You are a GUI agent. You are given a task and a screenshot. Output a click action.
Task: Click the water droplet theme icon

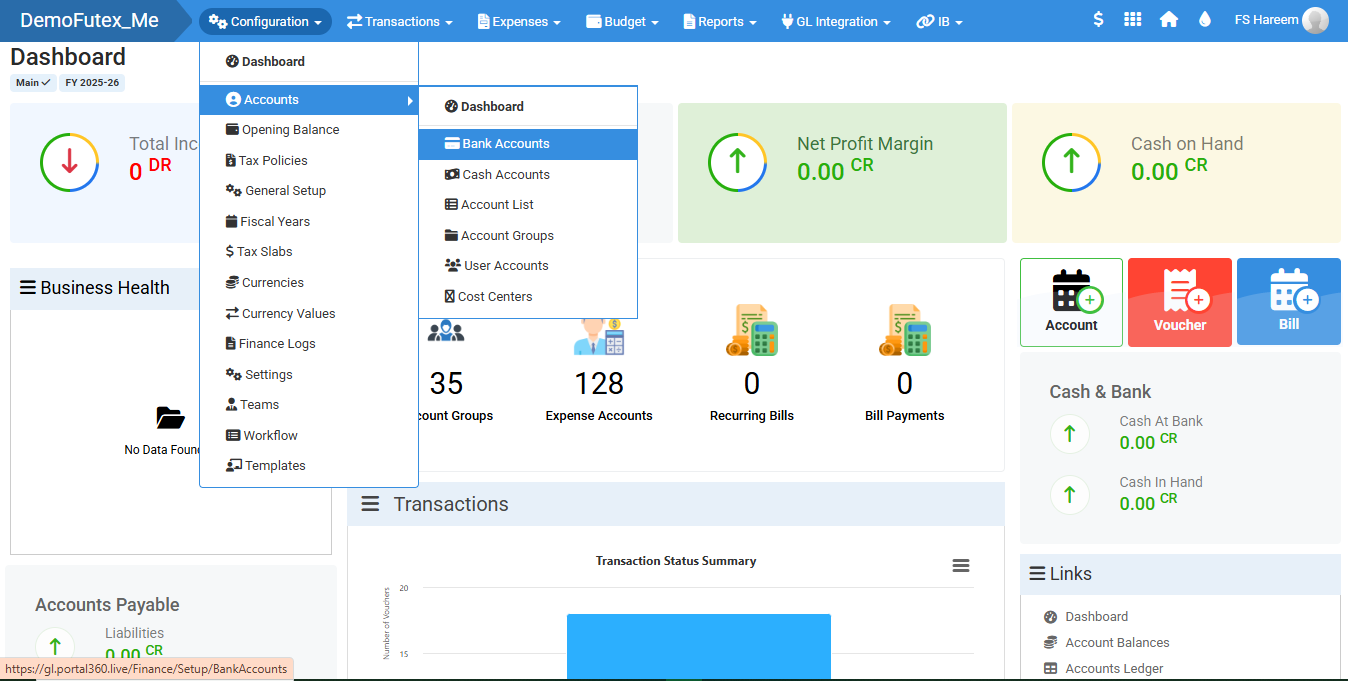coord(1204,20)
